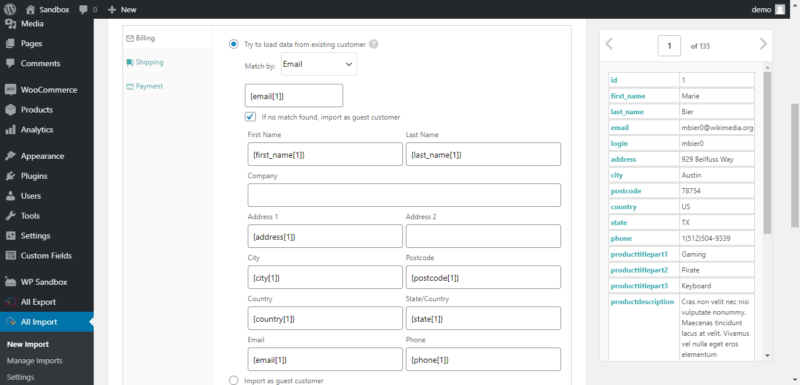The width and height of the screenshot is (800, 385).
Task: Click the WP Sandbox sidebar icon
Action: tap(10, 282)
